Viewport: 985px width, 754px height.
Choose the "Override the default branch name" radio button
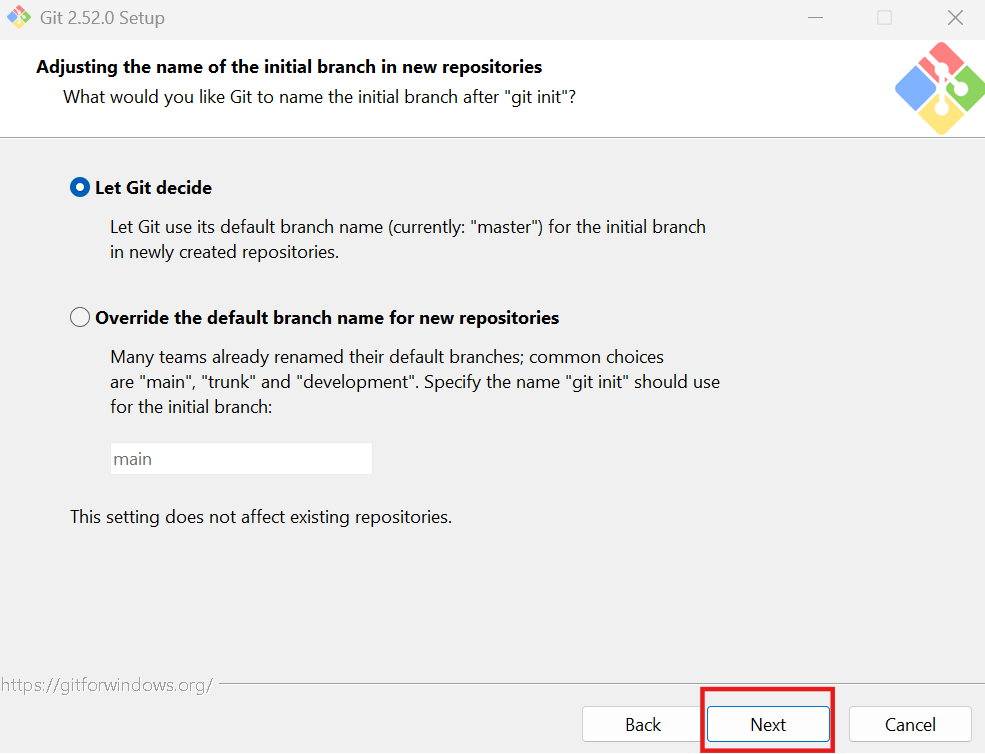pos(80,317)
